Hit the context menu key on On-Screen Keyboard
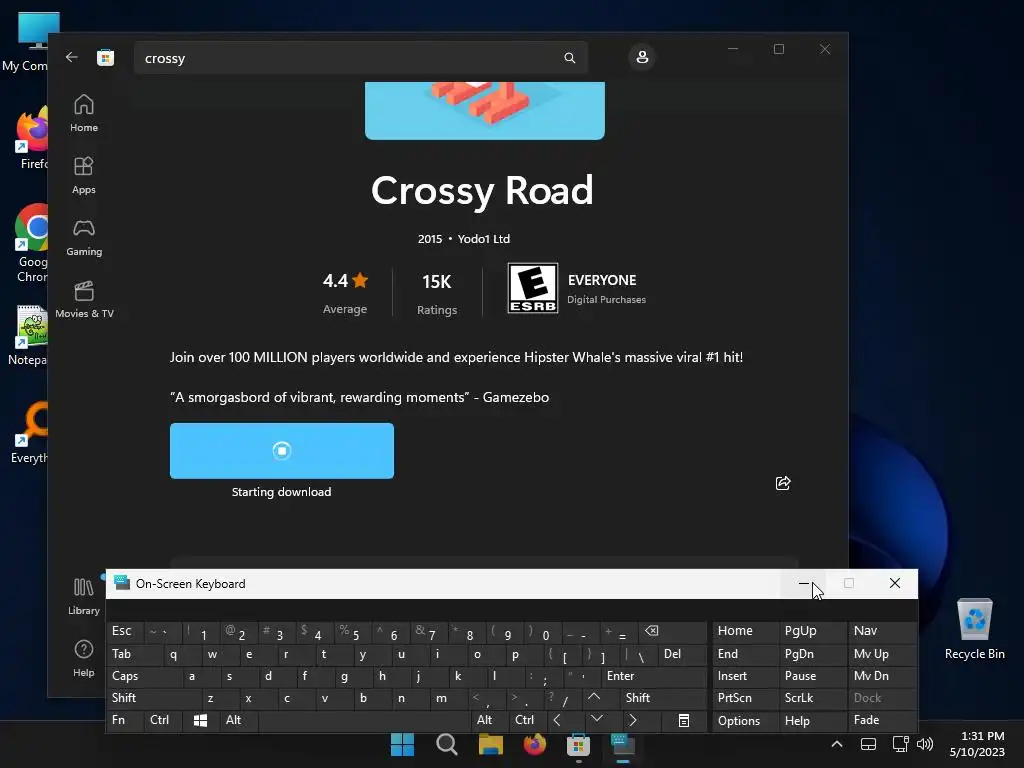 [x=683, y=720]
